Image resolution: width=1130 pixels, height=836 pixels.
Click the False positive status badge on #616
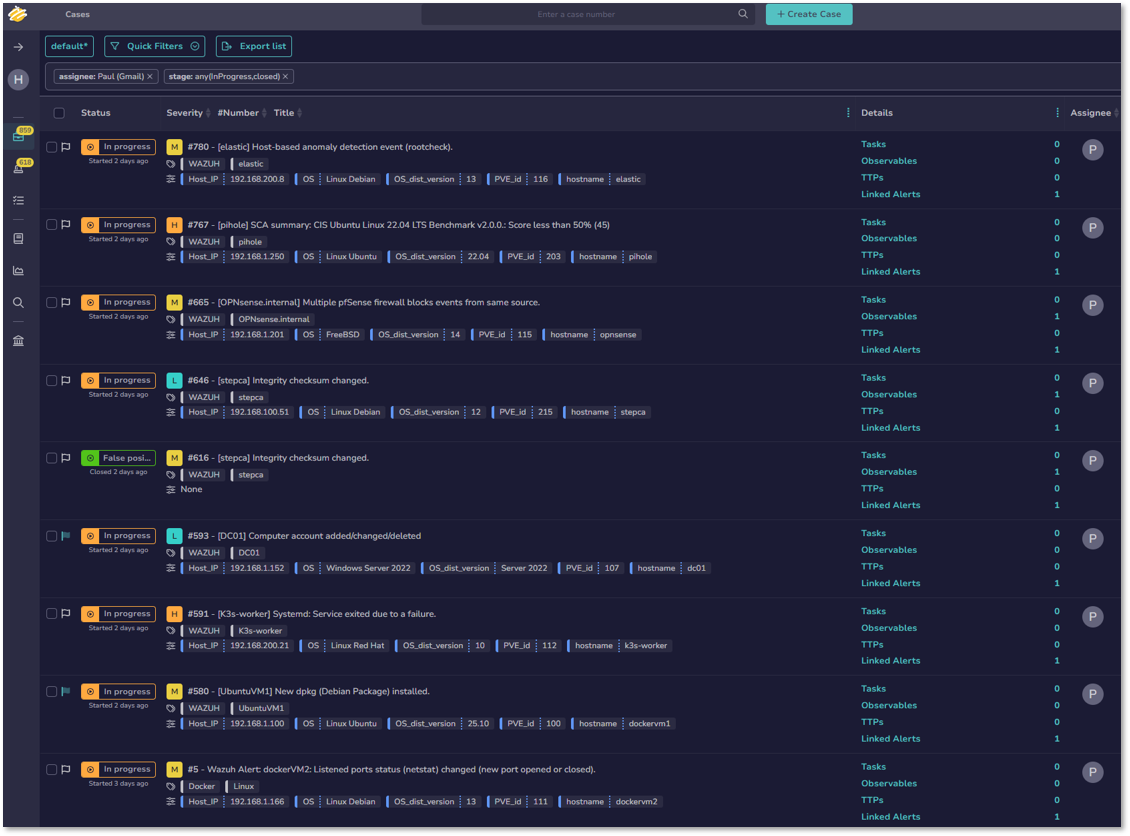[118, 458]
